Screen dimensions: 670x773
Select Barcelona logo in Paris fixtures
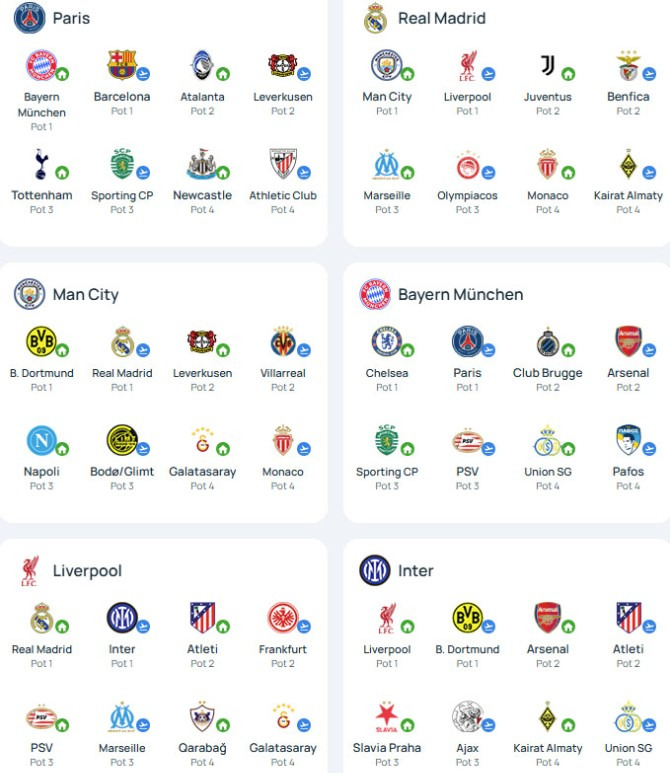click(x=122, y=65)
